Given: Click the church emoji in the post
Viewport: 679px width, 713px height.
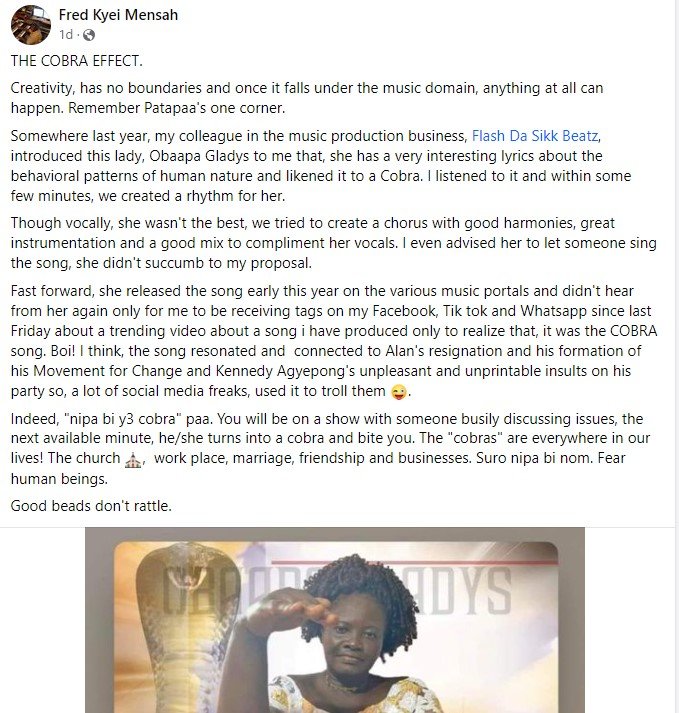Looking at the screenshot, I should click(x=133, y=460).
